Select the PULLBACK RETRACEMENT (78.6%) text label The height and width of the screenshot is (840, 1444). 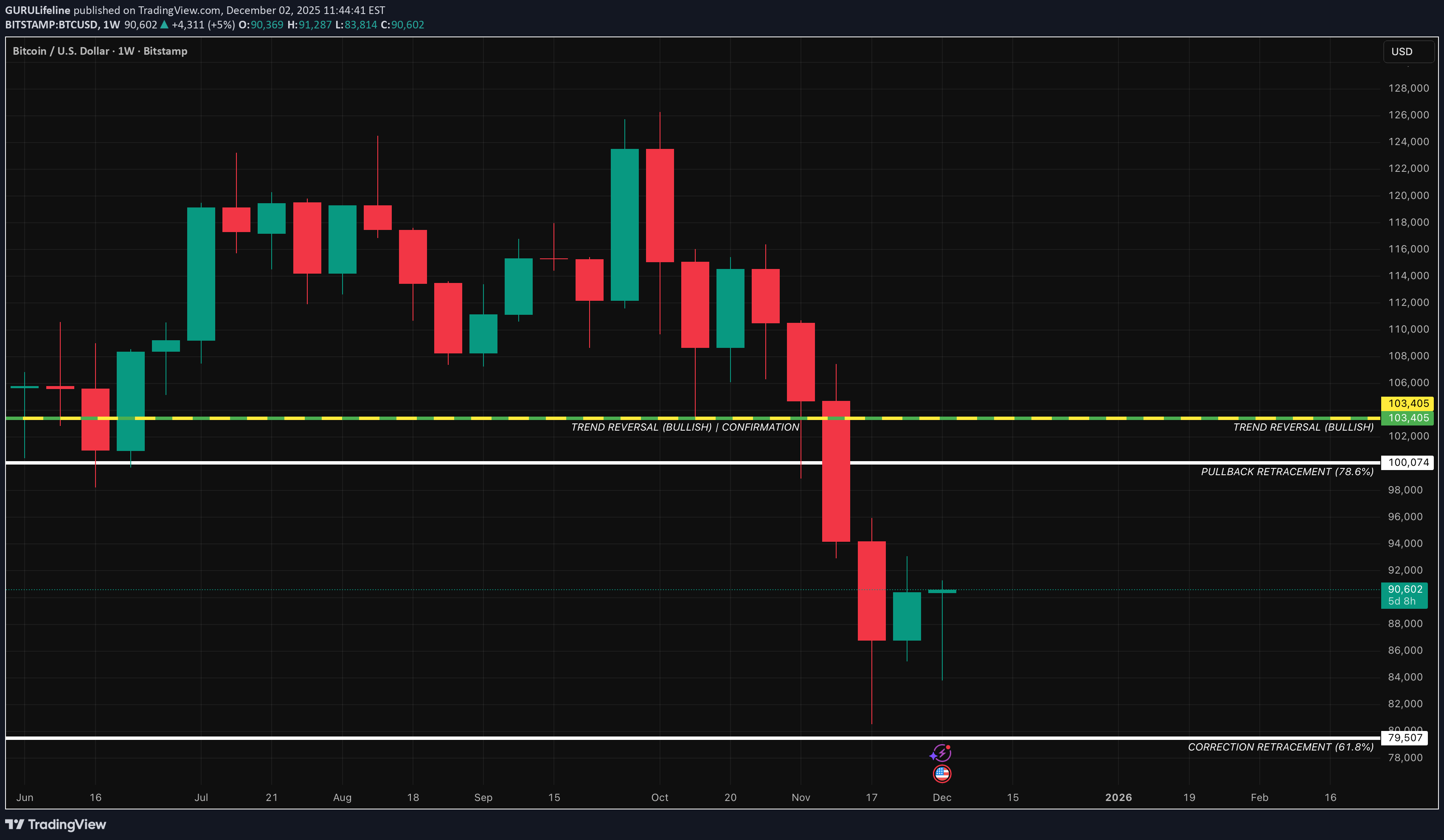(1287, 472)
